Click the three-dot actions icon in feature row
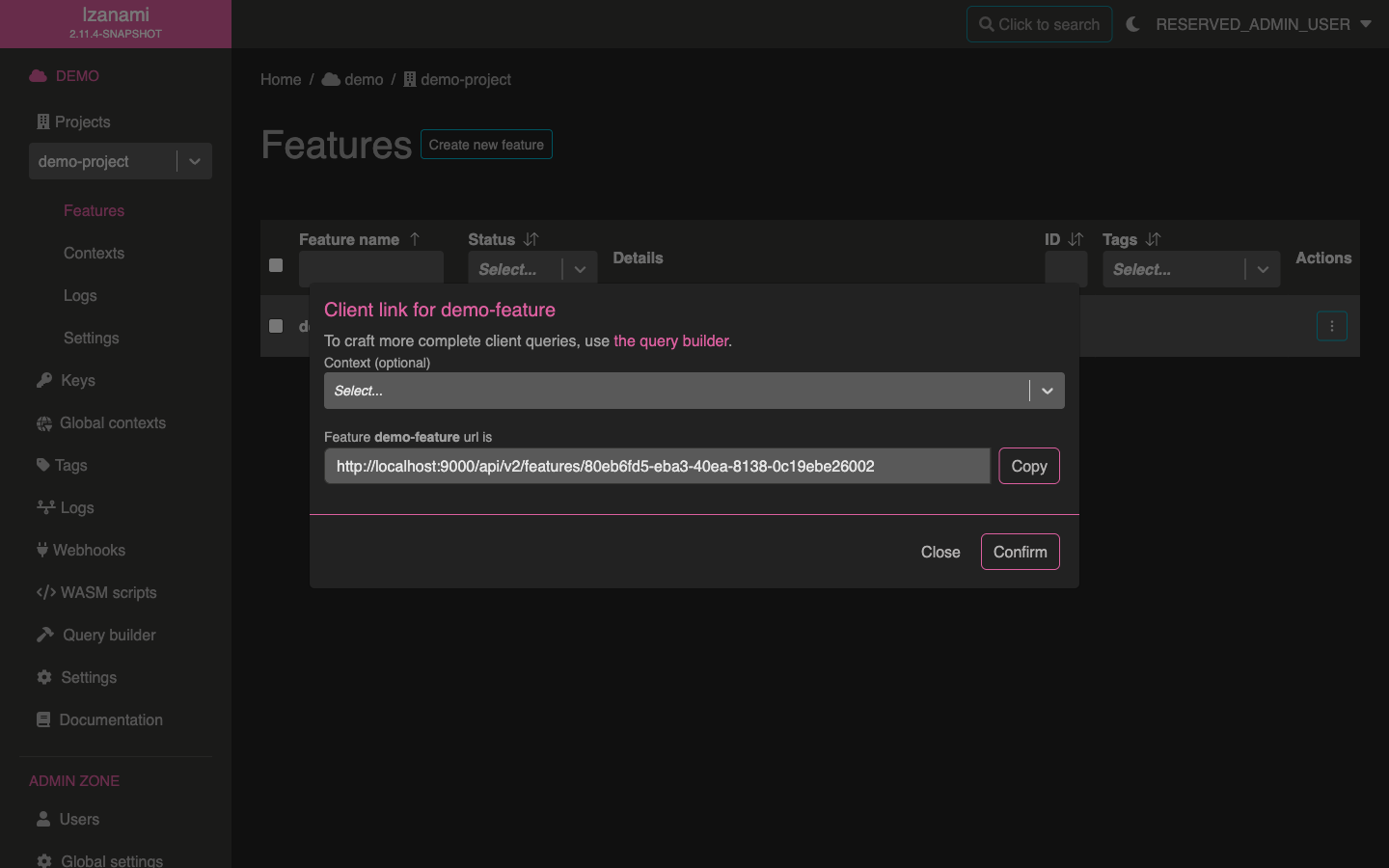This screenshot has height=868, width=1389. [1331, 326]
